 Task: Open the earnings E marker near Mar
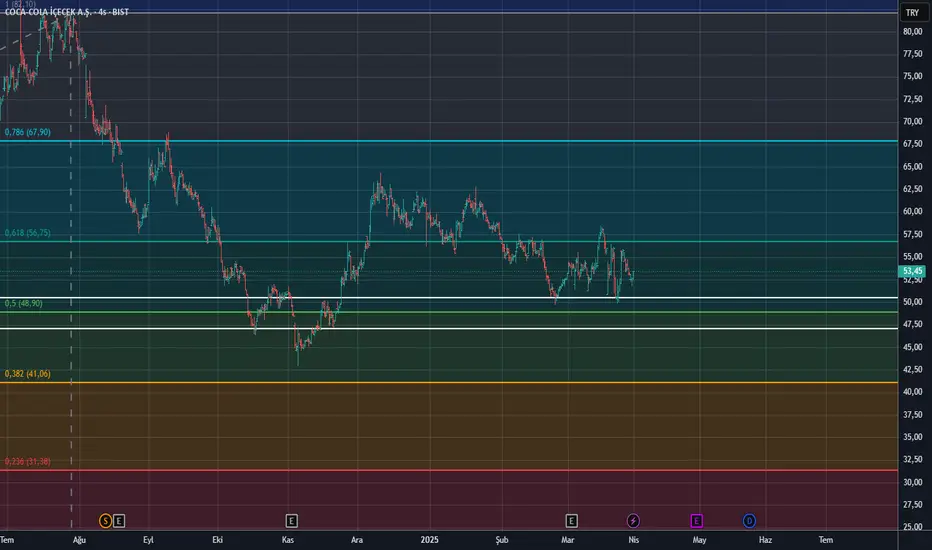pos(572,520)
